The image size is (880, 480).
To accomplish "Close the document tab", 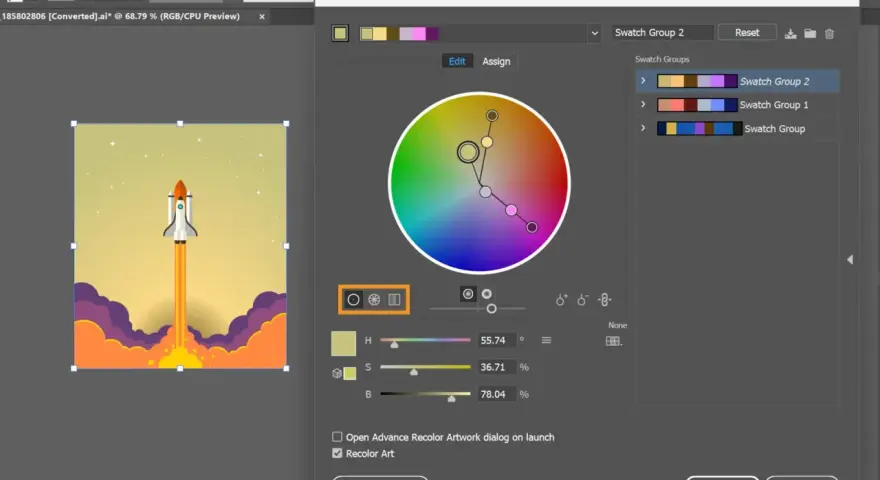I will (x=262, y=17).
